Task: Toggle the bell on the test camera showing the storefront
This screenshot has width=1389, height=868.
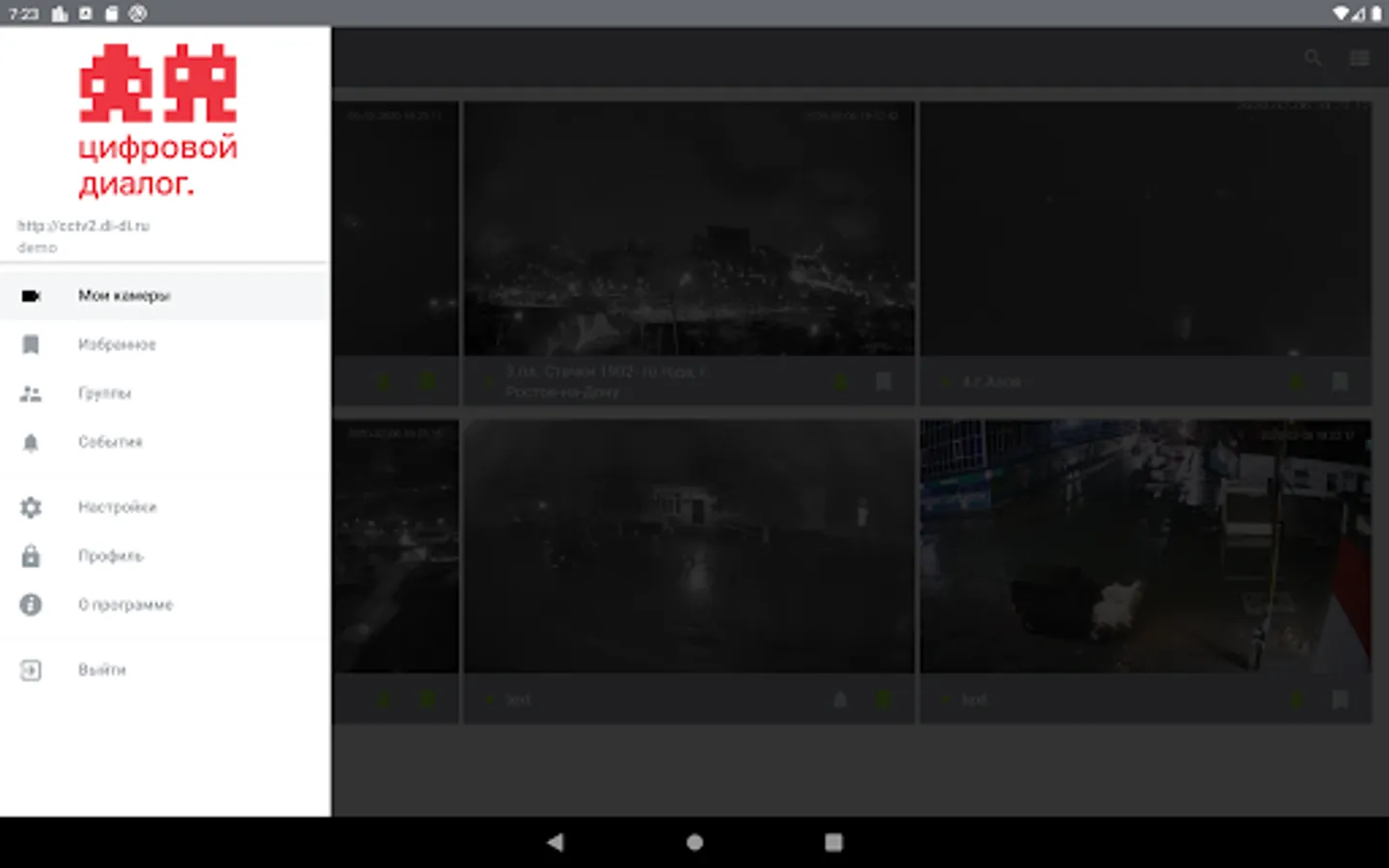Action: [1297, 699]
